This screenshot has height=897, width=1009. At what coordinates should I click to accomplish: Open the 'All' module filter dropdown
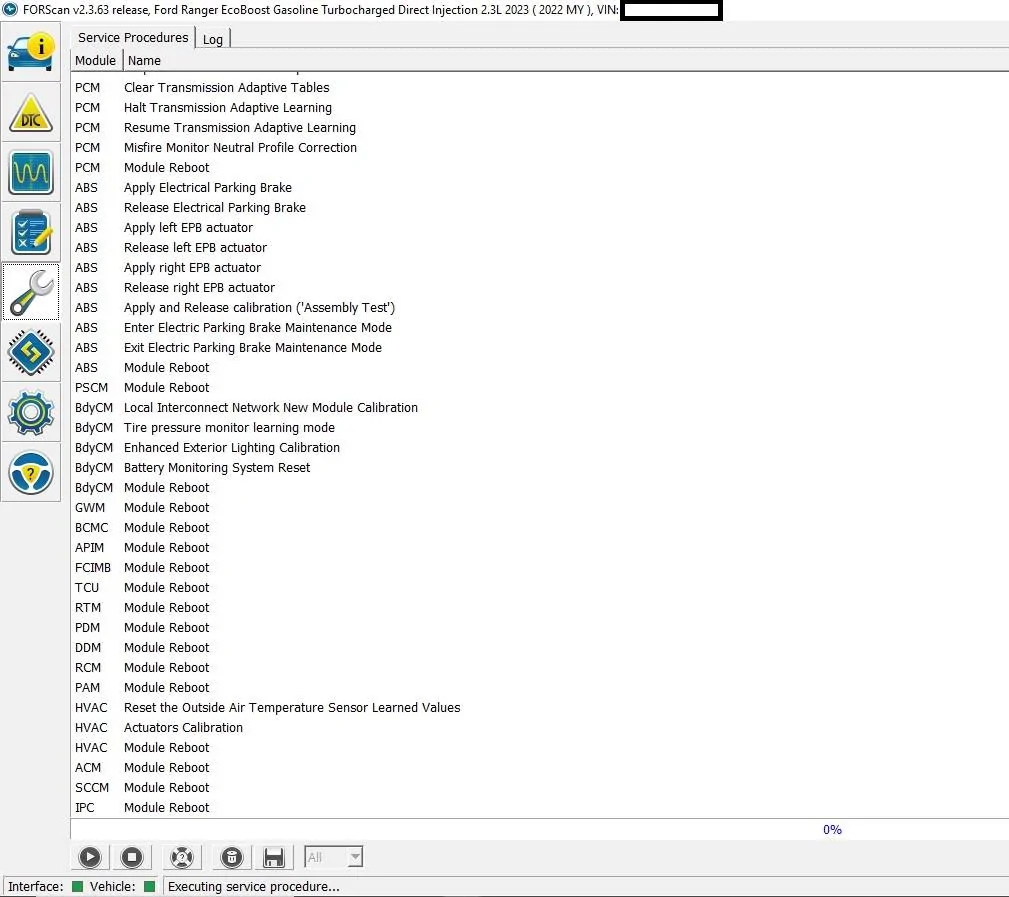click(x=333, y=857)
